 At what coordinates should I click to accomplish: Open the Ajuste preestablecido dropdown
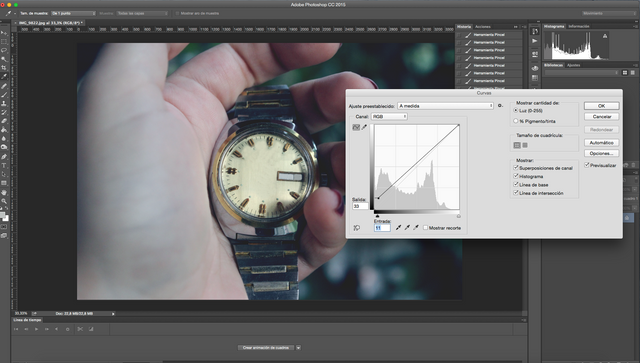(x=445, y=106)
